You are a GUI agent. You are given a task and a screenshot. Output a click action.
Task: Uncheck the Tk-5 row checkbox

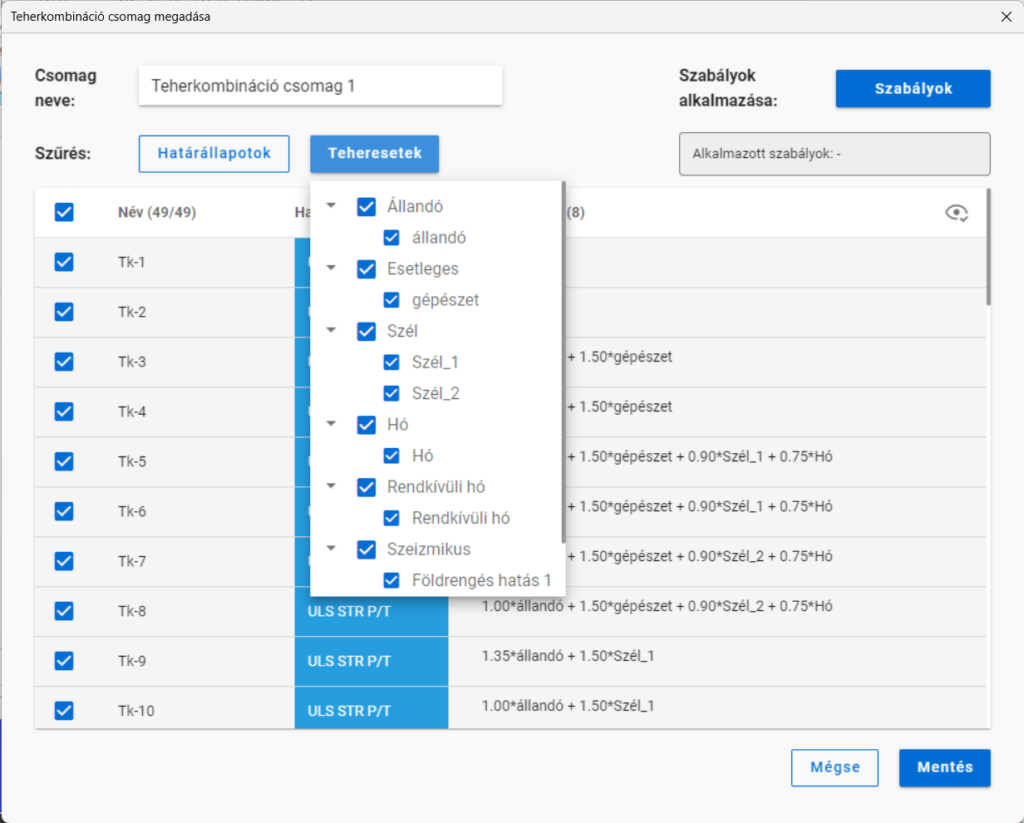64,461
